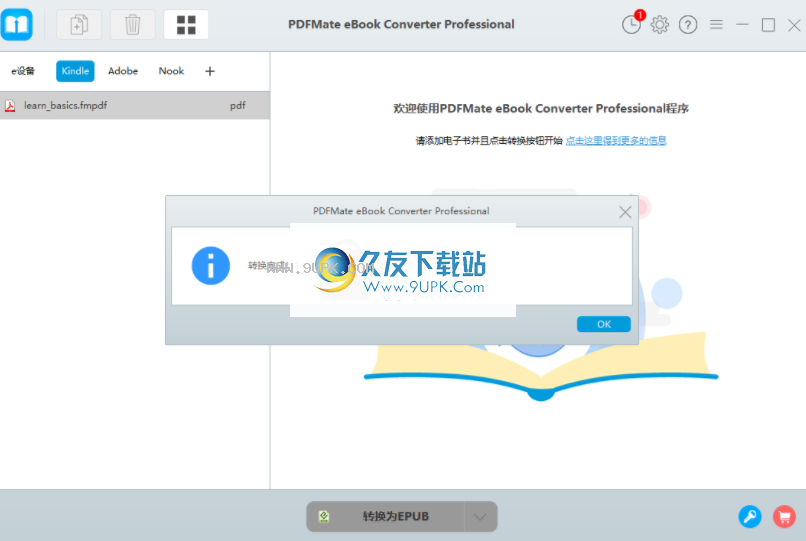Image resolution: width=806 pixels, height=541 pixels.
Task: Open the hamburger menu icon
Action: [716, 24]
